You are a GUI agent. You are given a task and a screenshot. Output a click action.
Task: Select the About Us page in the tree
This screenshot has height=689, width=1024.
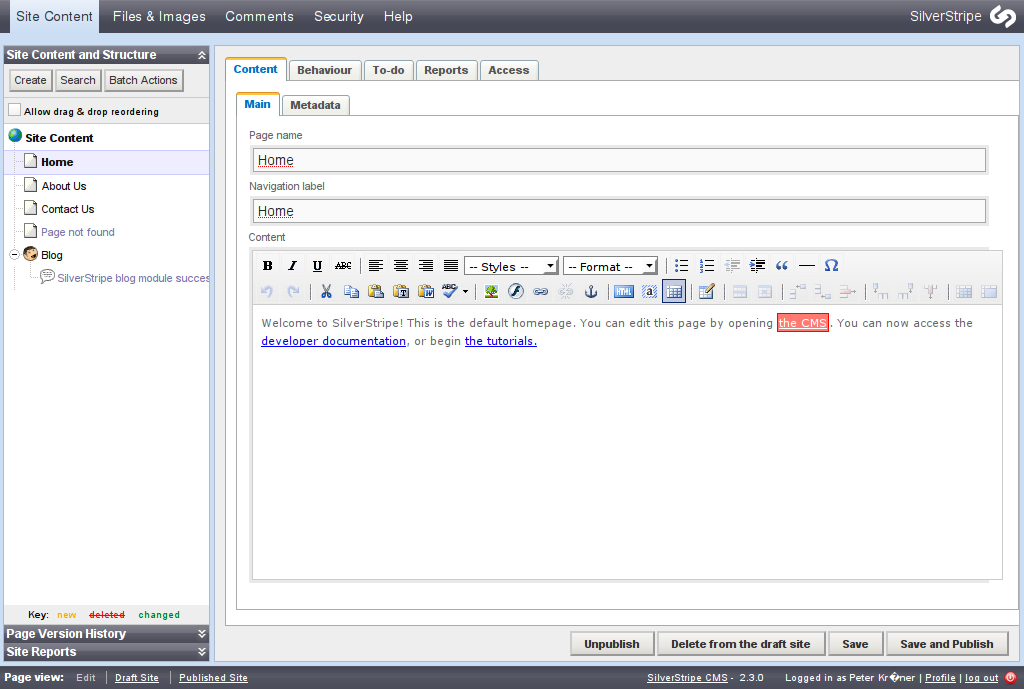tap(64, 186)
